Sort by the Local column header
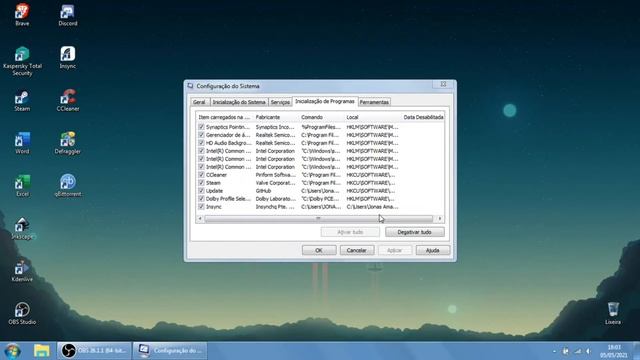 pos(373,117)
